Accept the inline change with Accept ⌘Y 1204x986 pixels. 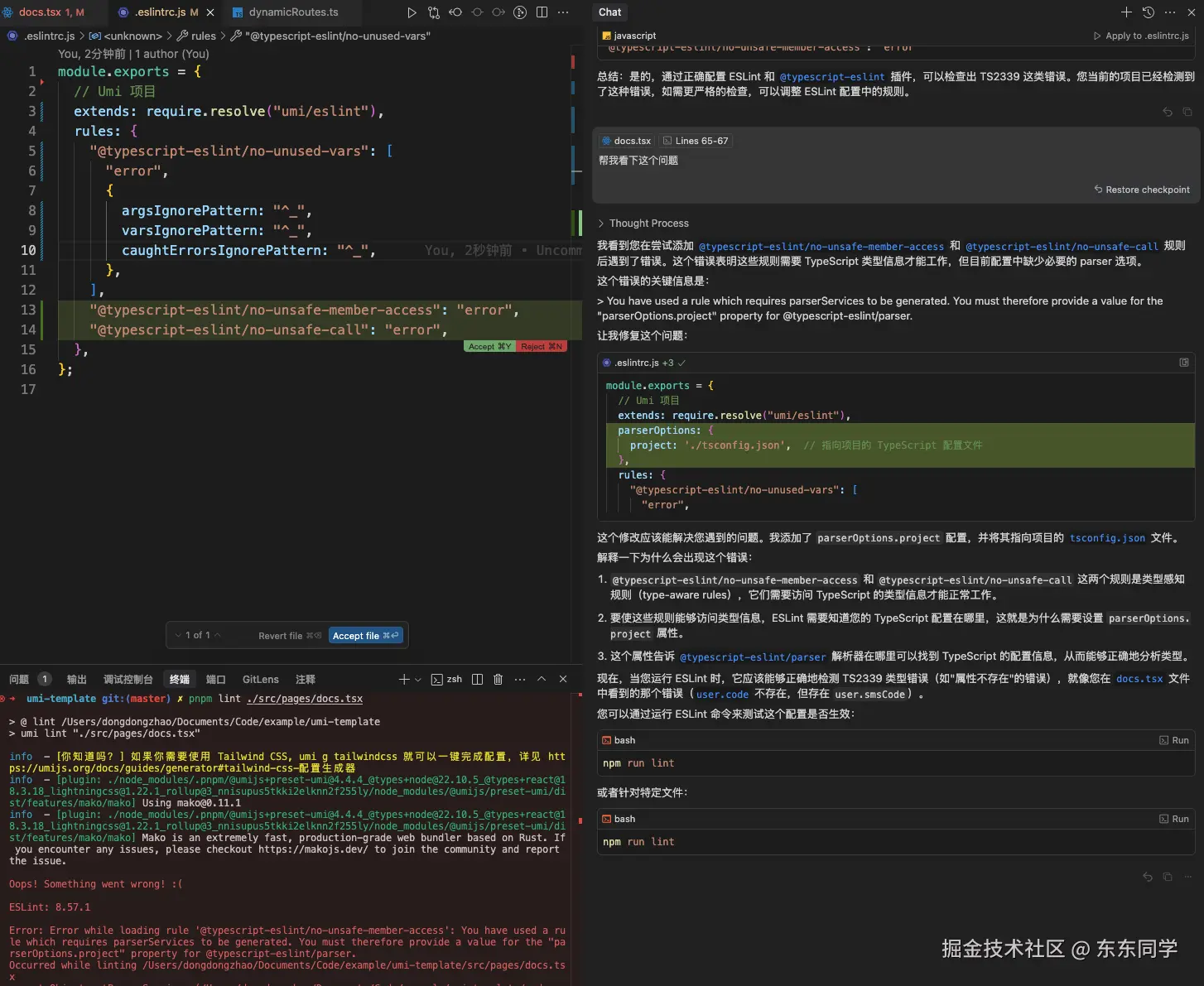click(x=489, y=346)
